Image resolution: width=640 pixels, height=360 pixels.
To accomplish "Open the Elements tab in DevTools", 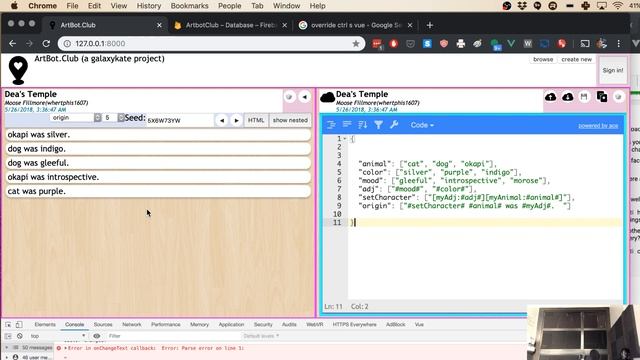I will (x=45, y=324).
